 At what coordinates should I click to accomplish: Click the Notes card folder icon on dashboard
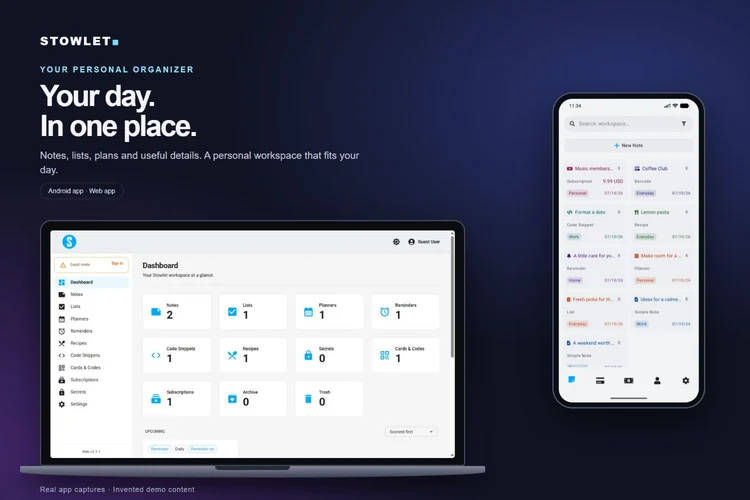coord(156,312)
